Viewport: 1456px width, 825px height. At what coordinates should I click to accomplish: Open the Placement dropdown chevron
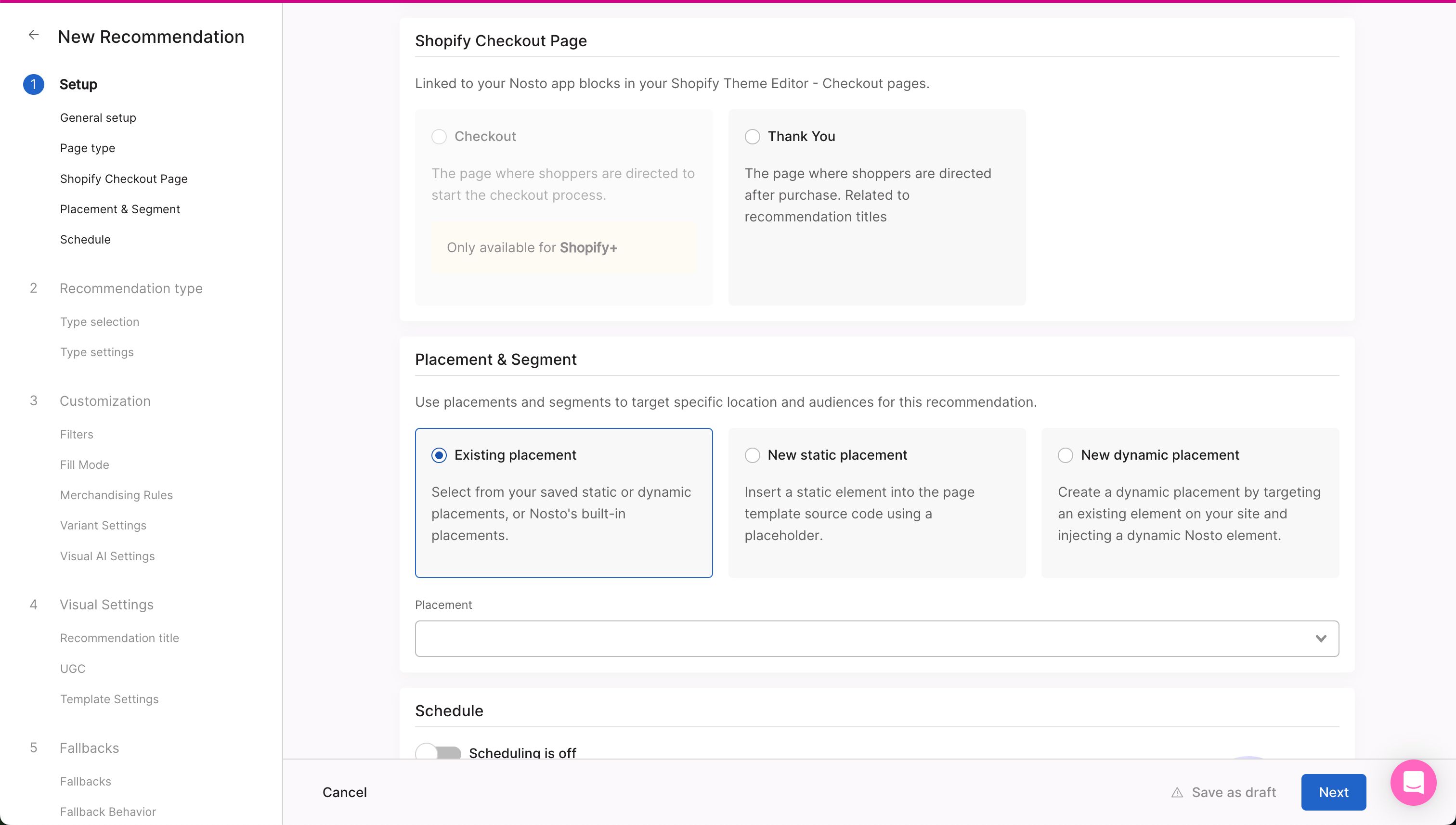(1321, 639)
